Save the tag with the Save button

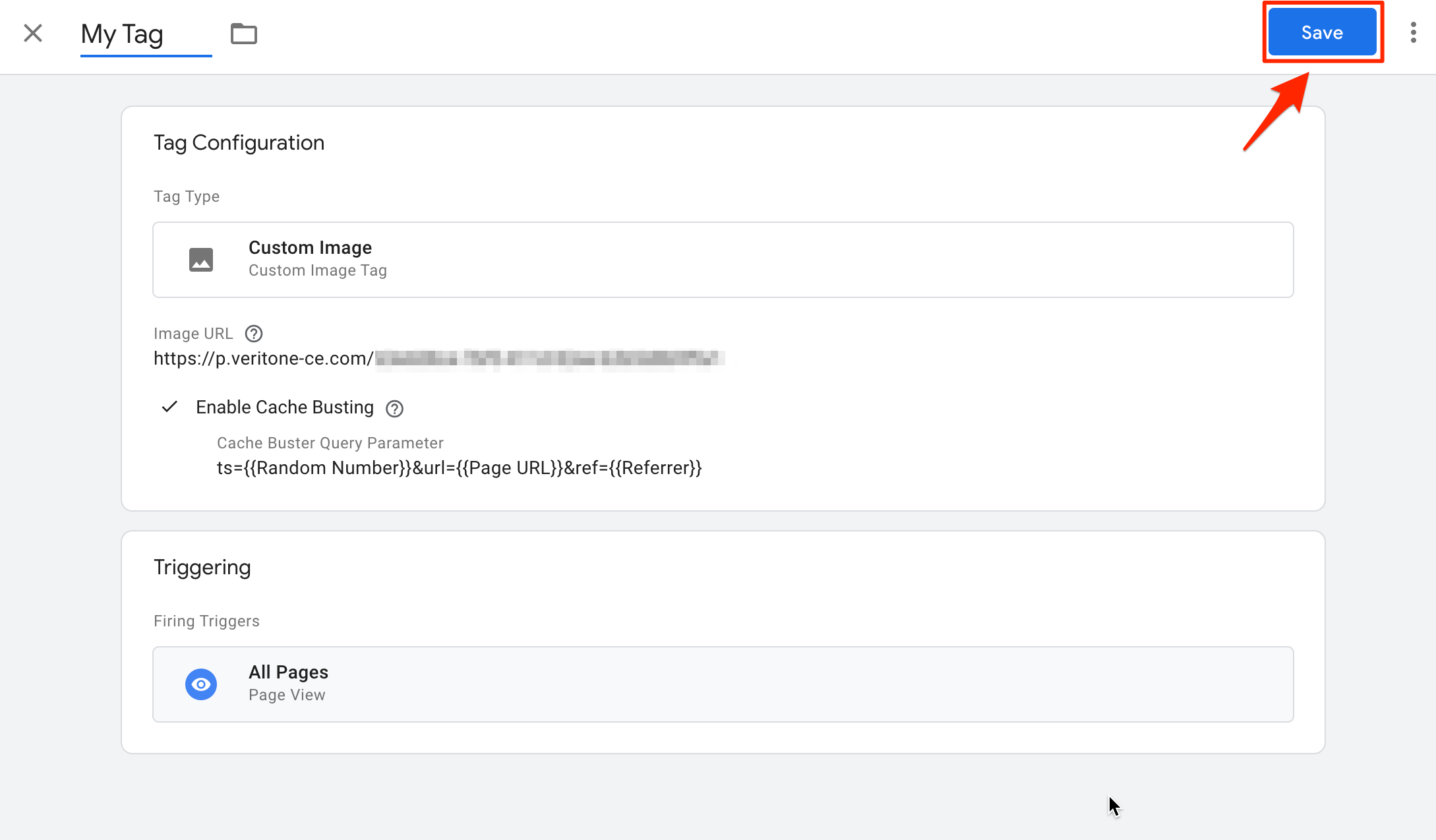click(x=1321, y=32)
